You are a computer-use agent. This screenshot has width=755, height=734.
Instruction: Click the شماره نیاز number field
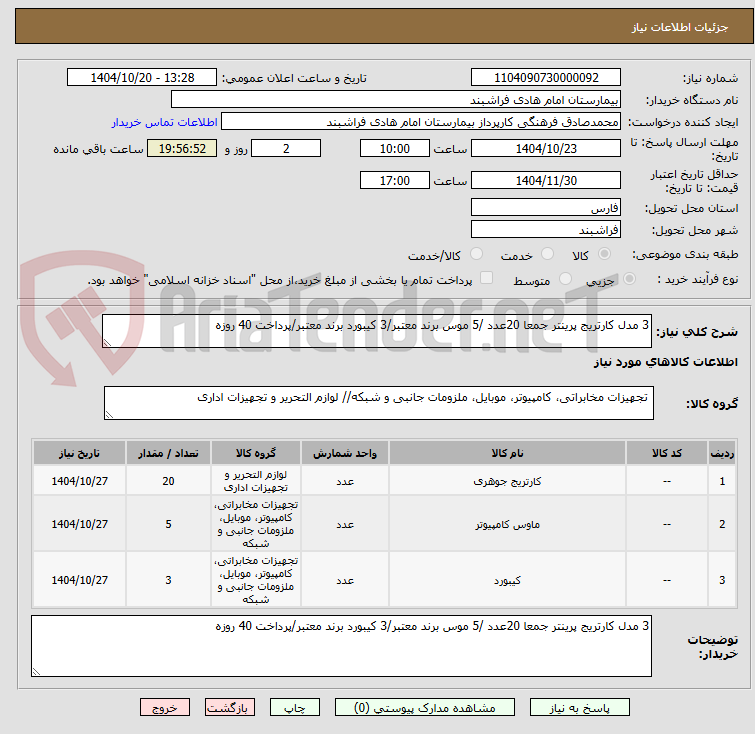pyautogui.click(x=546, y=78)
